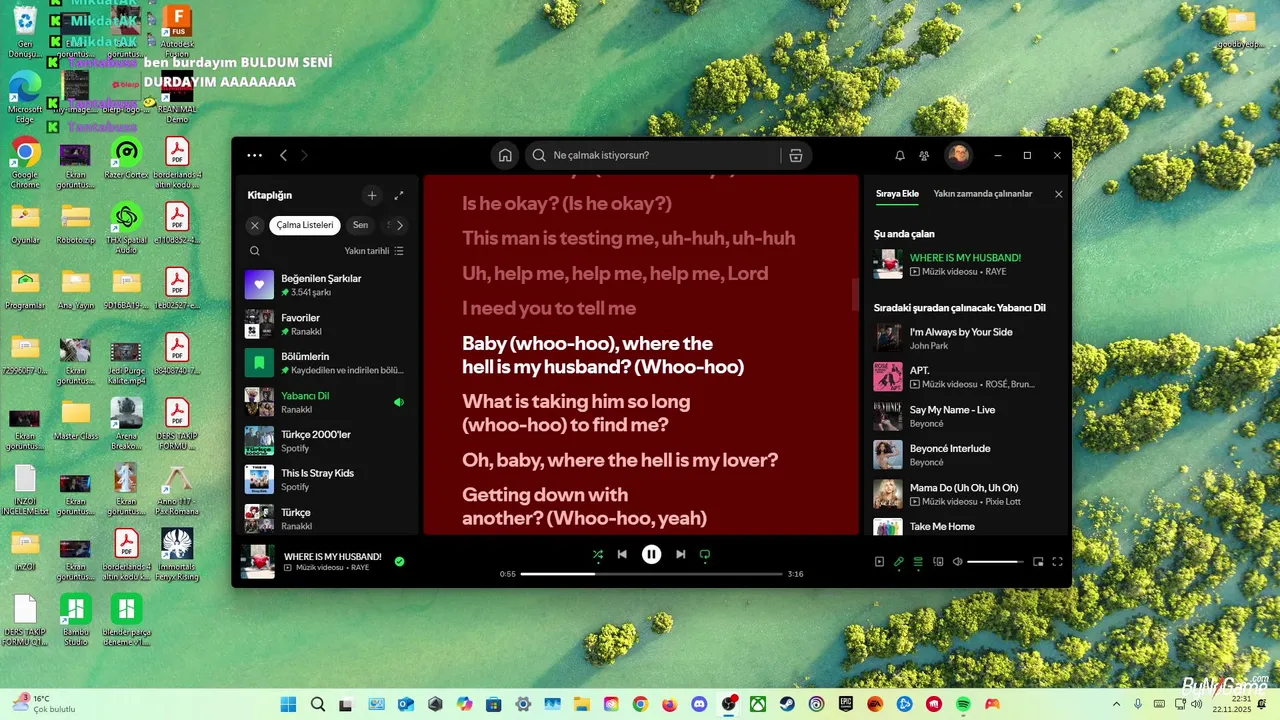Screen dimensions: 1280x720
Task: Open the Windows Start button
Action: 289,704
